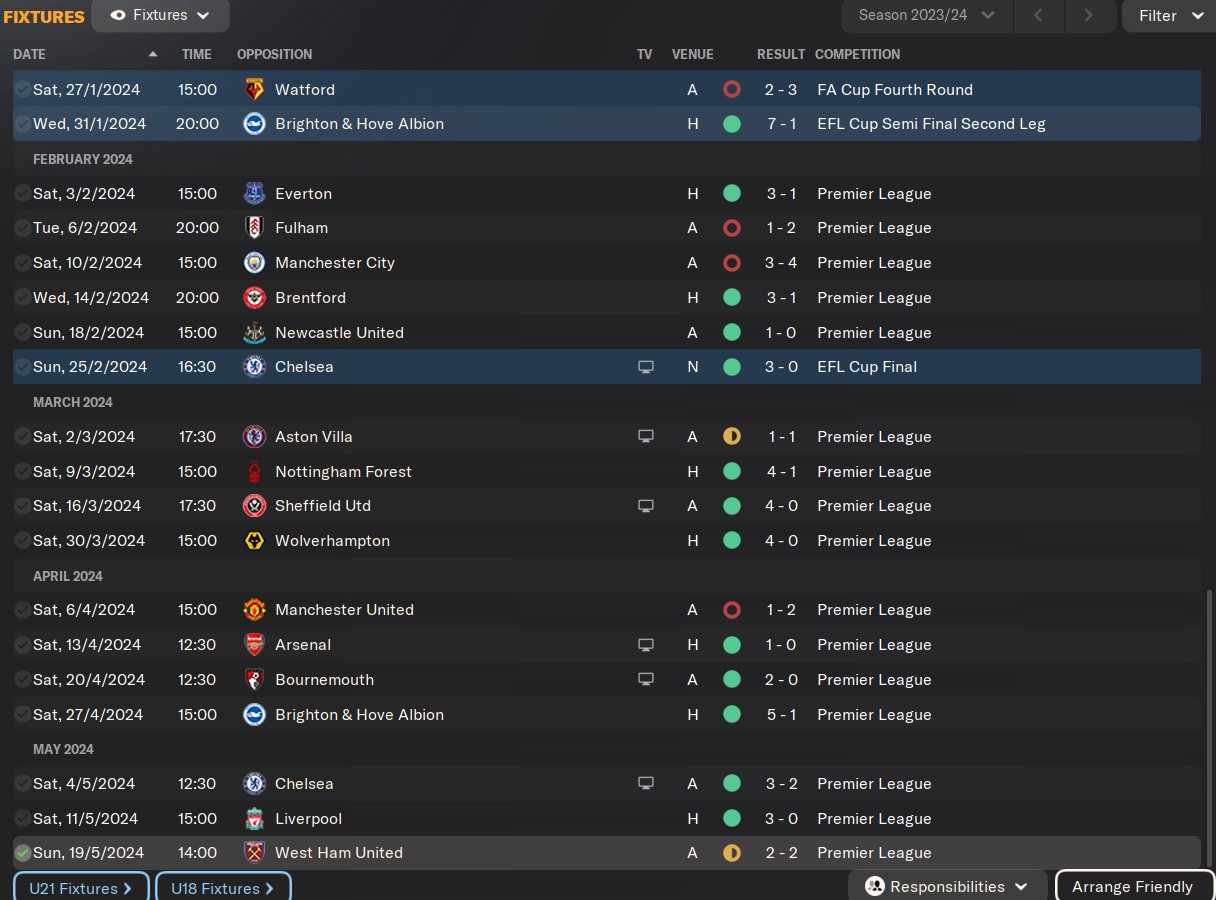Click the Arsenal club badge icon
The image size is (1216, 900).
[255, 645]
